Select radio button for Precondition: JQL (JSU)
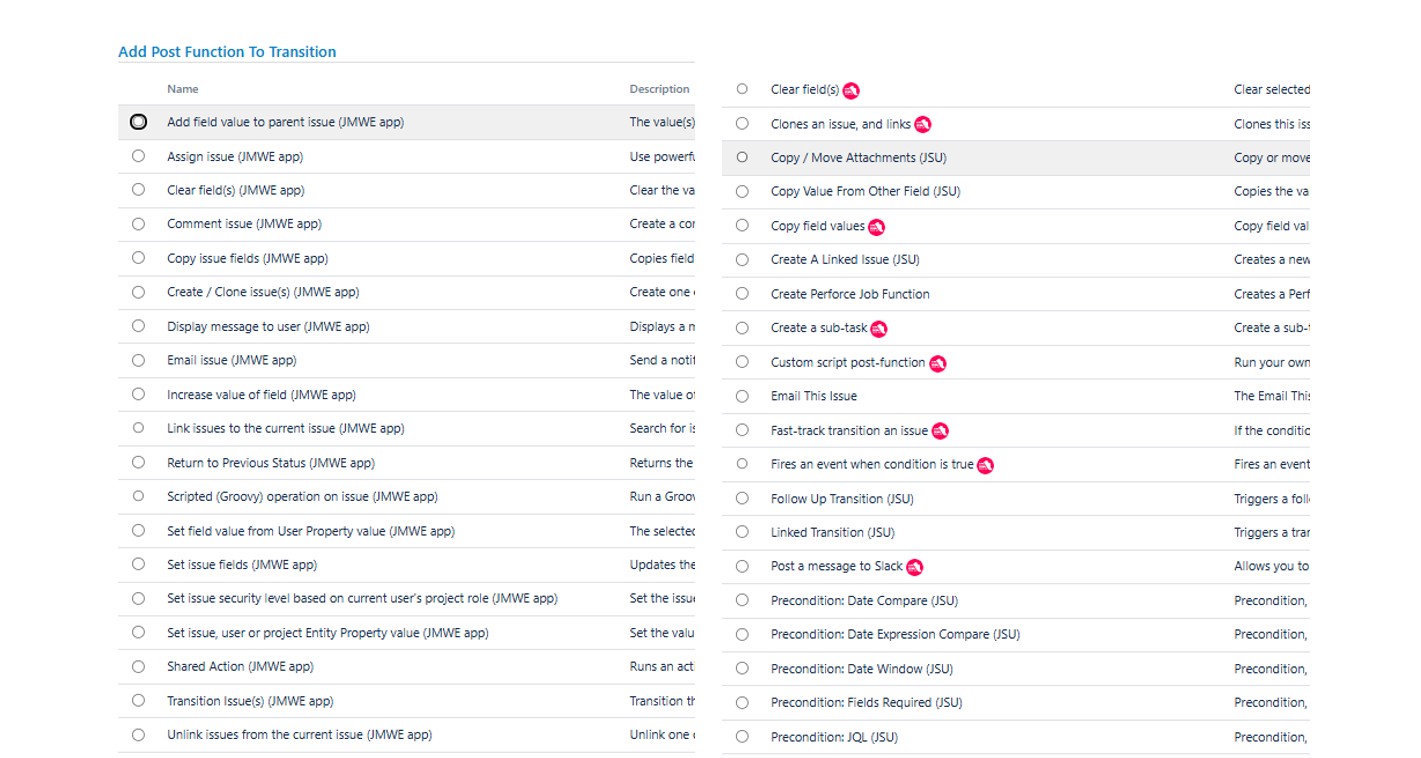This screenshot has width=1421, height=758. pos(742,737)
